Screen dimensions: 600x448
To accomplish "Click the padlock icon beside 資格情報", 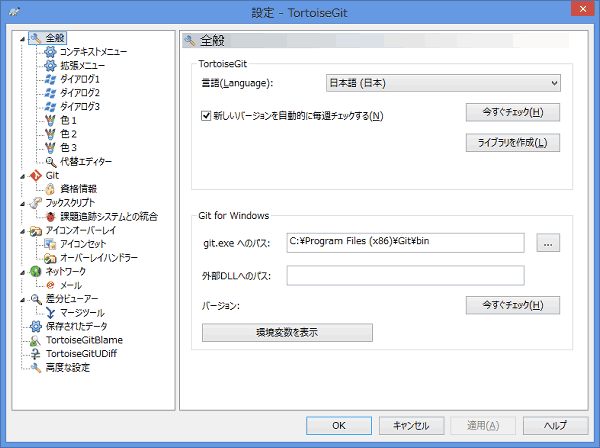I will (x=50, y=189).
